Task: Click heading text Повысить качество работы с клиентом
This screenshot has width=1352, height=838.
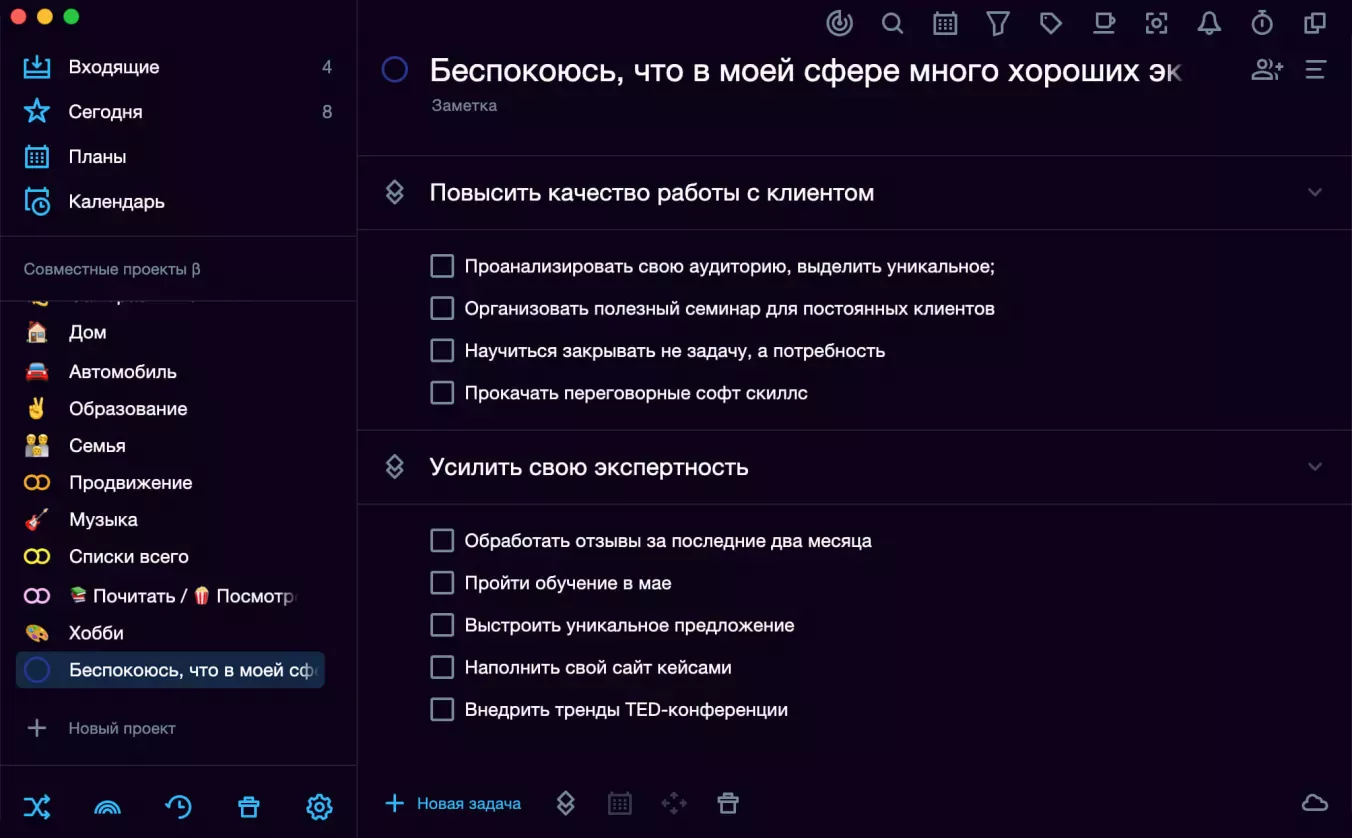Action: (x=652, y=192)
